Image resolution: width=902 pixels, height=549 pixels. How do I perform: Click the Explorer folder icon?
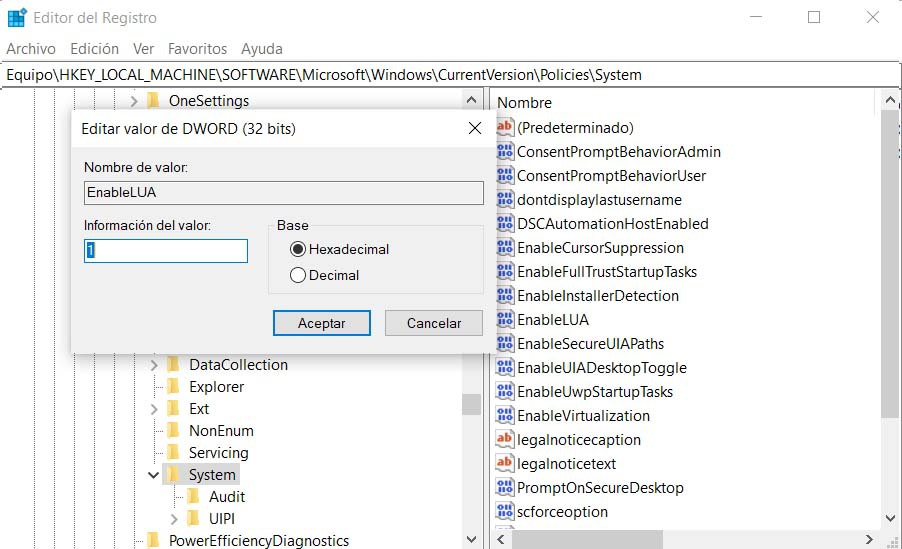tap(173, 387)
